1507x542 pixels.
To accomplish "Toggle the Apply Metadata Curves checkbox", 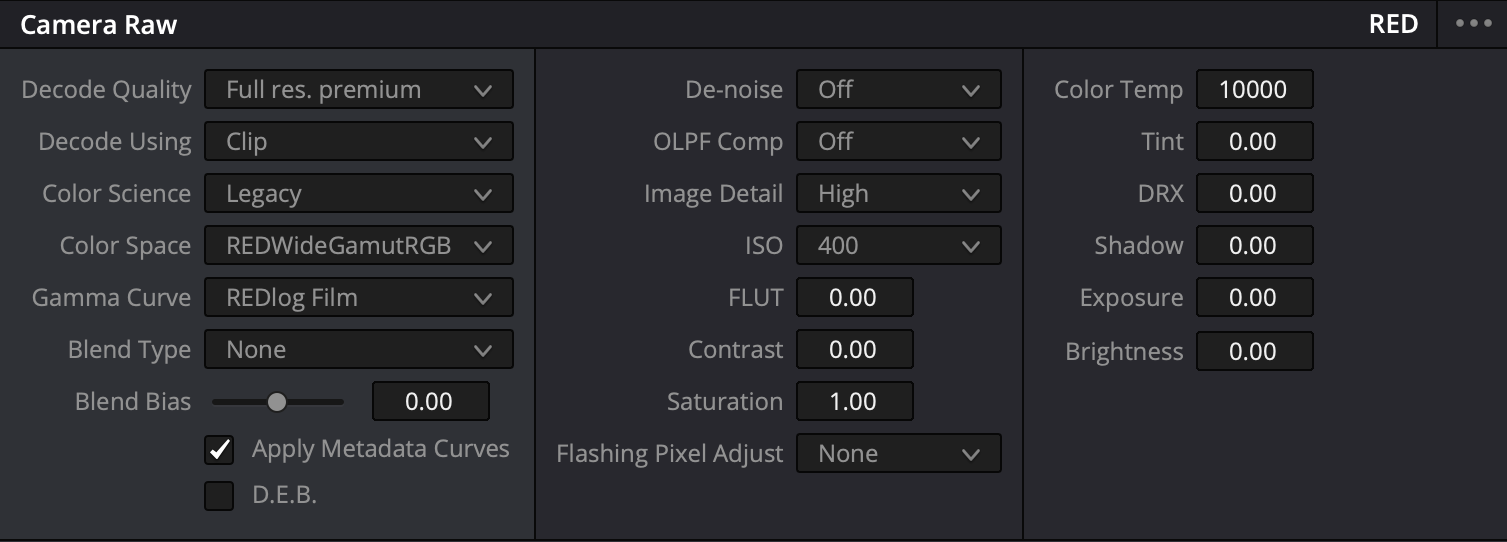I will coord(219,450).
